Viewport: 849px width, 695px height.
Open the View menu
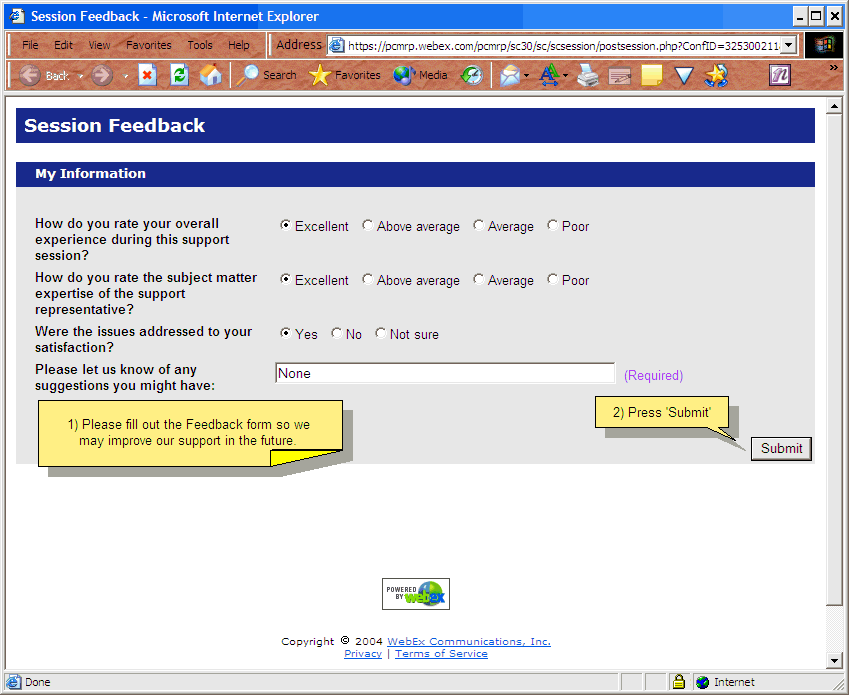coord(99,45)
